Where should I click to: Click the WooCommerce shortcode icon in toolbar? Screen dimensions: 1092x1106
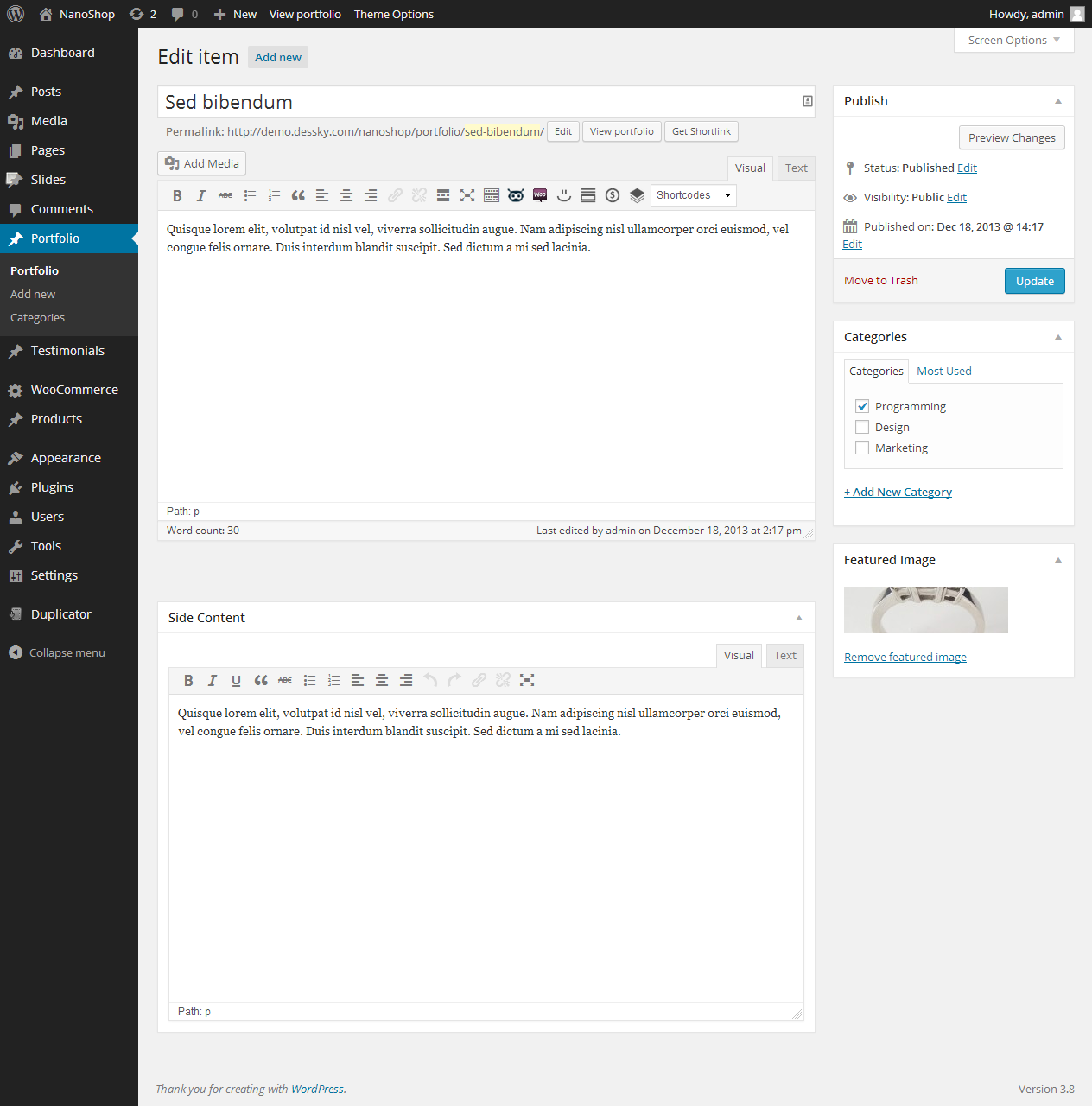[540, 195]
